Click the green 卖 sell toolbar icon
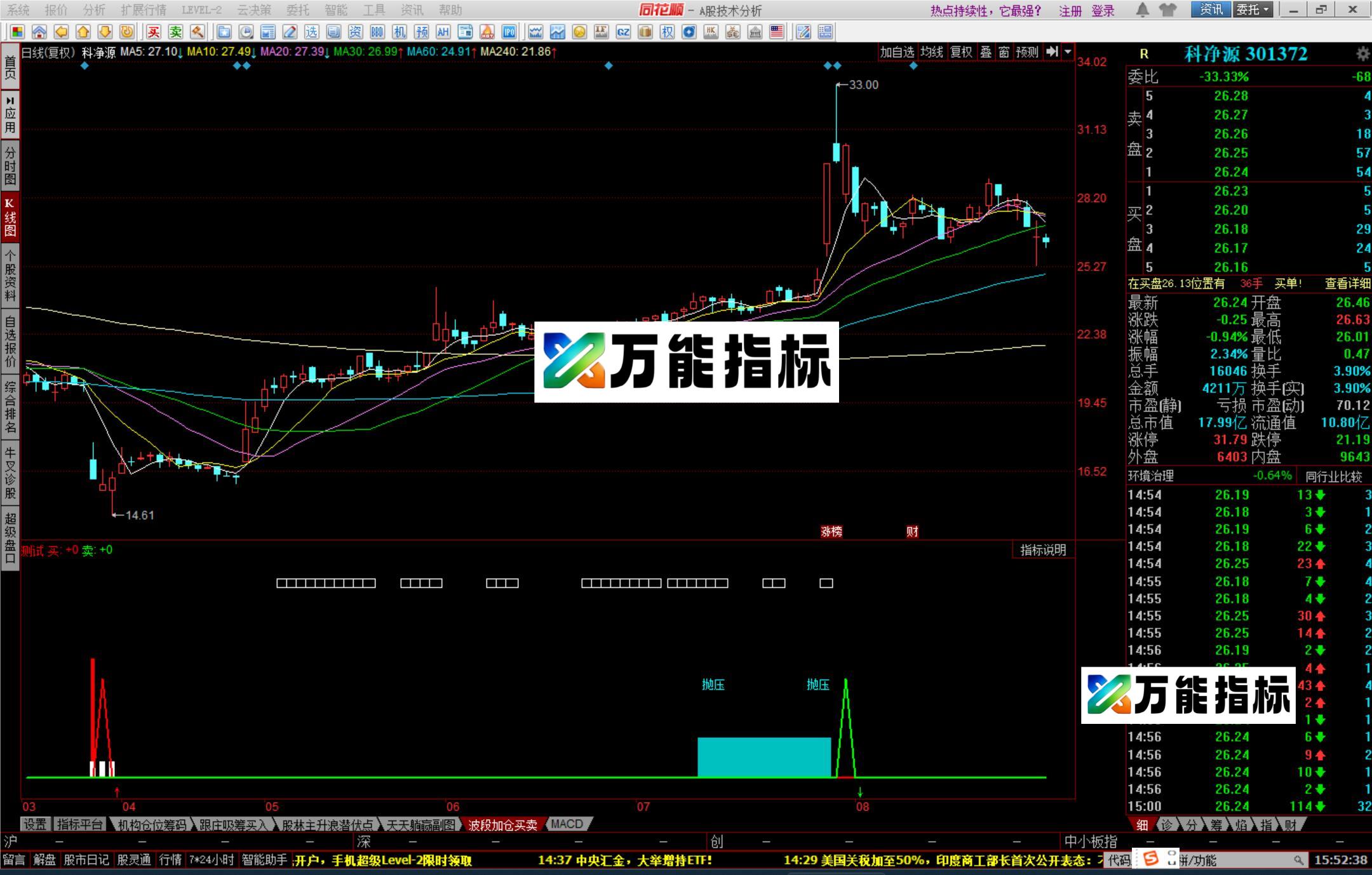The image size is (1372, 875). click(175, 32)
